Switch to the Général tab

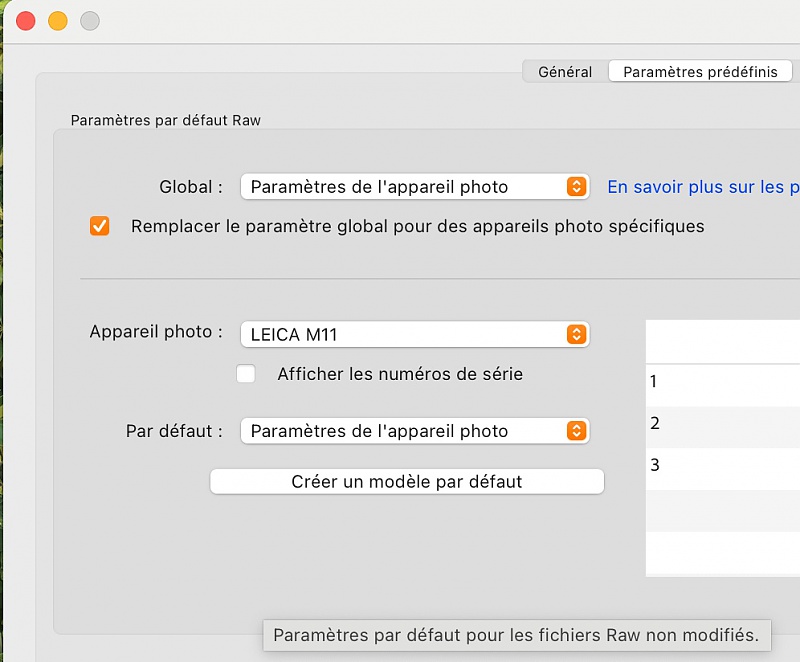[x=565, y=72]
